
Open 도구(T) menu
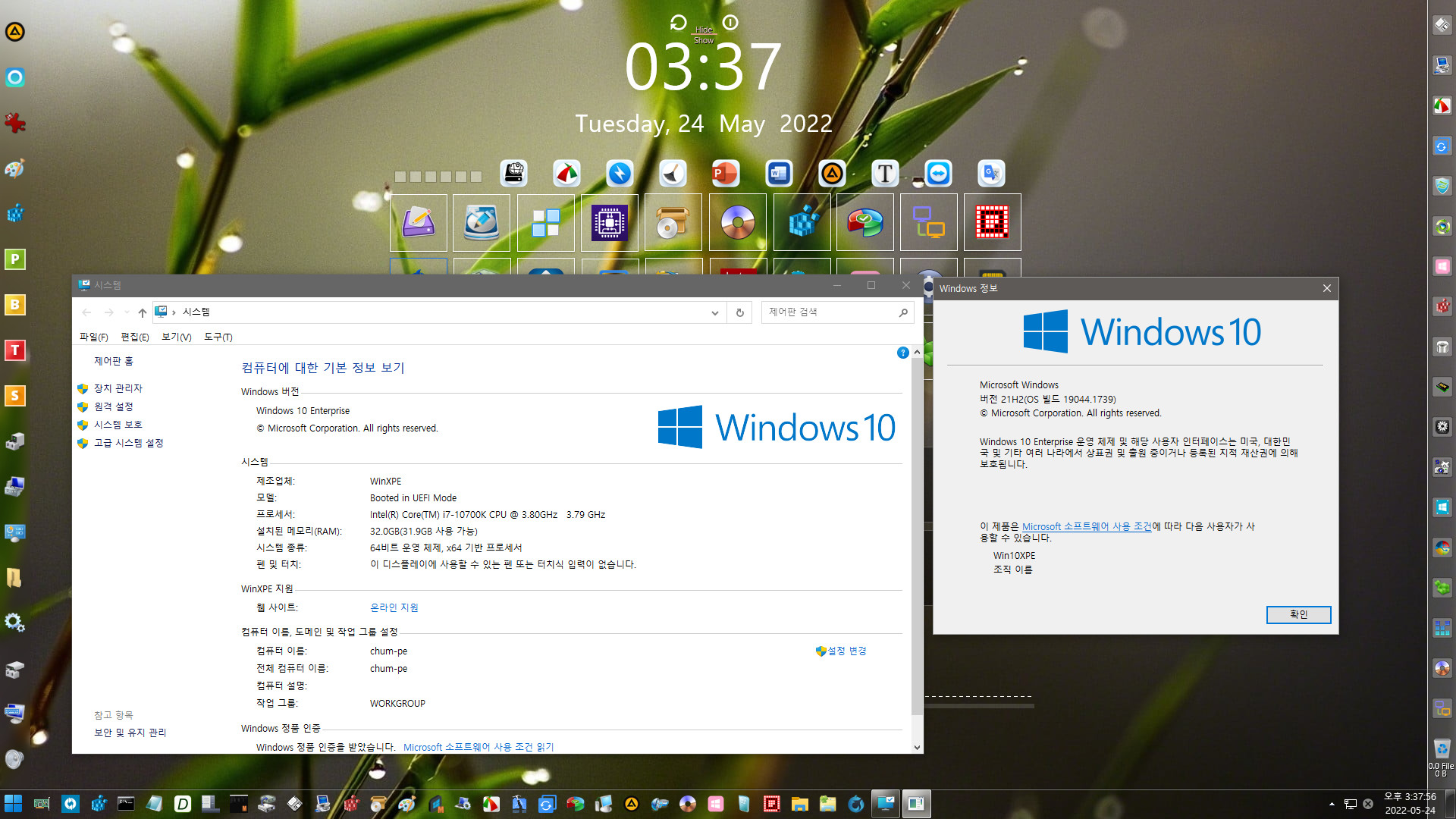(218, 337)
